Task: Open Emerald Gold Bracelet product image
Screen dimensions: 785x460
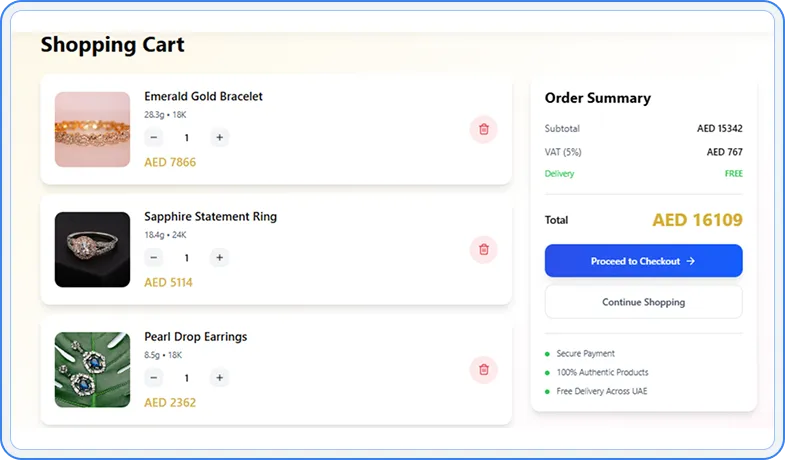Action: [x=92, y=129]
